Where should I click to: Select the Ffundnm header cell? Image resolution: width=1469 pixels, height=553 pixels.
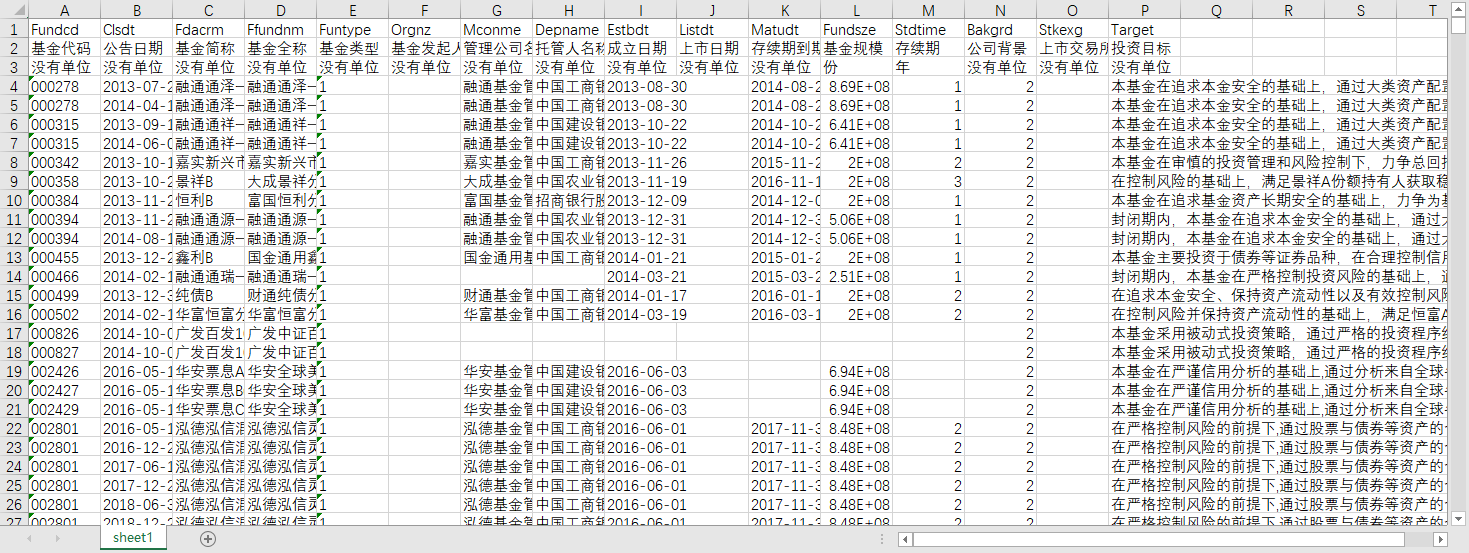tap(280, 29)
